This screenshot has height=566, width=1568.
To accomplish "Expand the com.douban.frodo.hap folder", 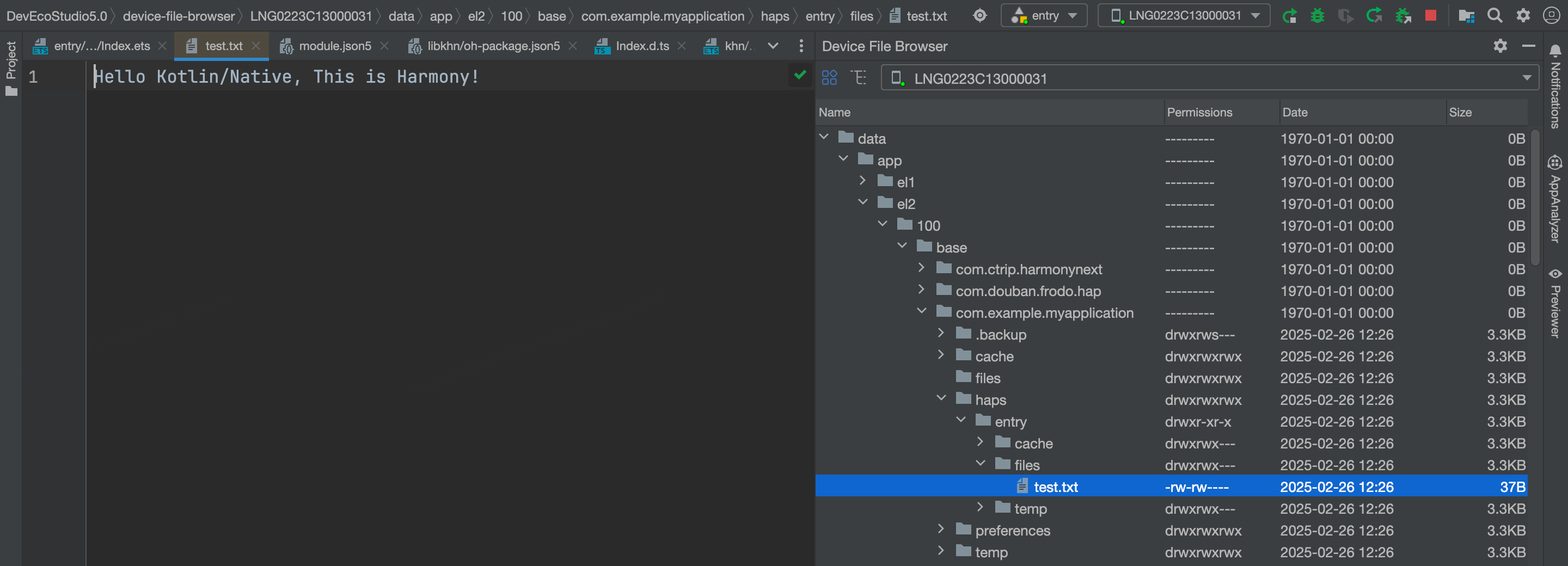I will [x=922, y=289].
